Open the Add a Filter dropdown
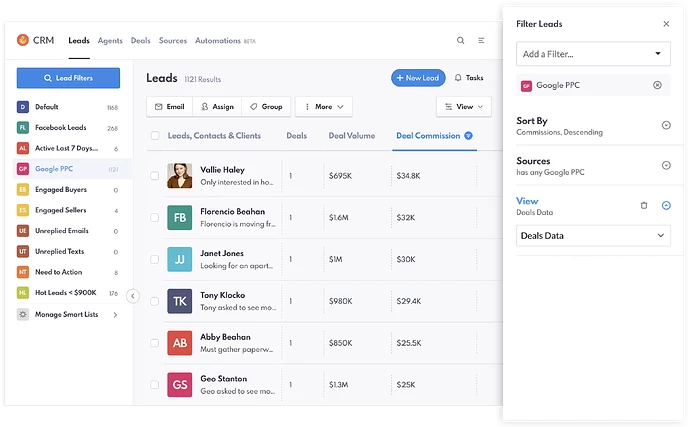Viewport: 690px width, 427px height. 593,53
